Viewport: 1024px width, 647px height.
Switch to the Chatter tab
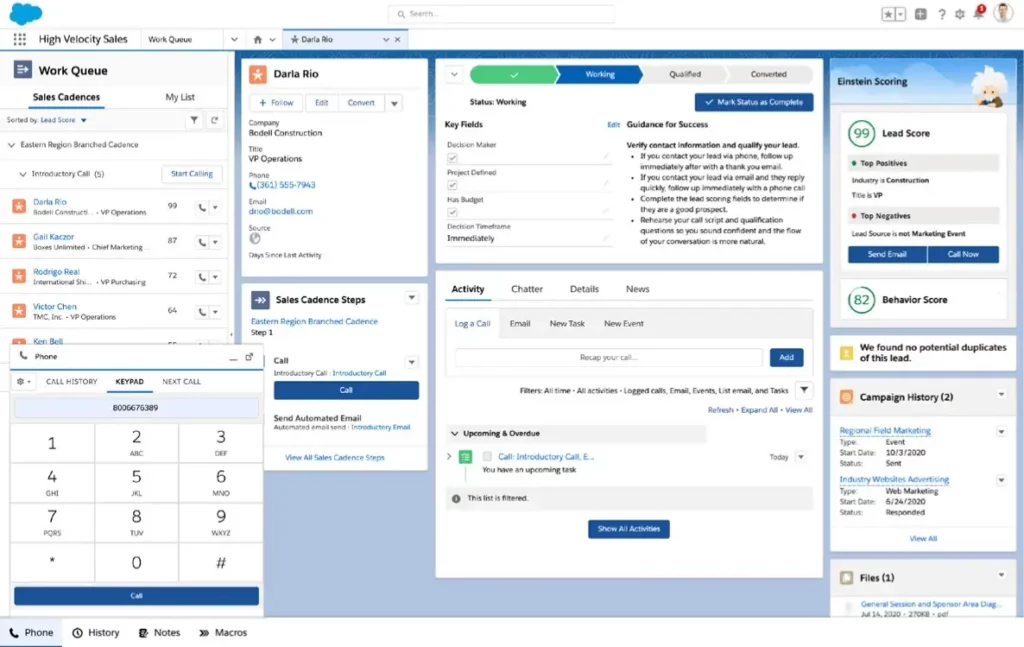pyautogui.click(x=527, y=289)
